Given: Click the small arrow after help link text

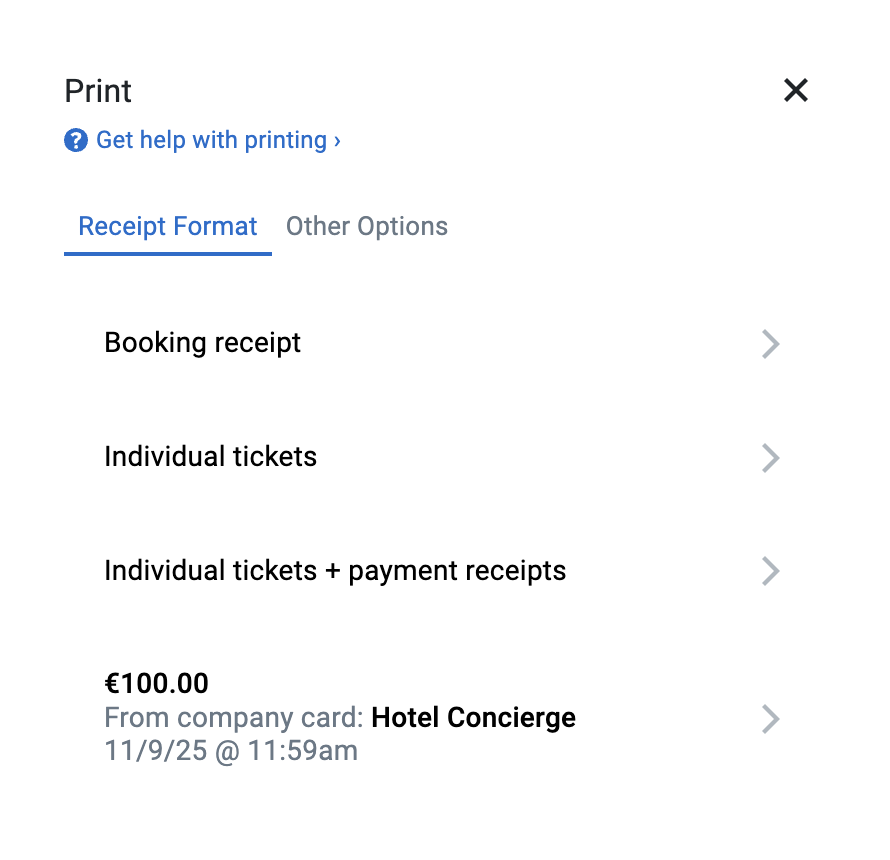Looking at the screenshot, I should pyautogui.click(x=338, y=141).
